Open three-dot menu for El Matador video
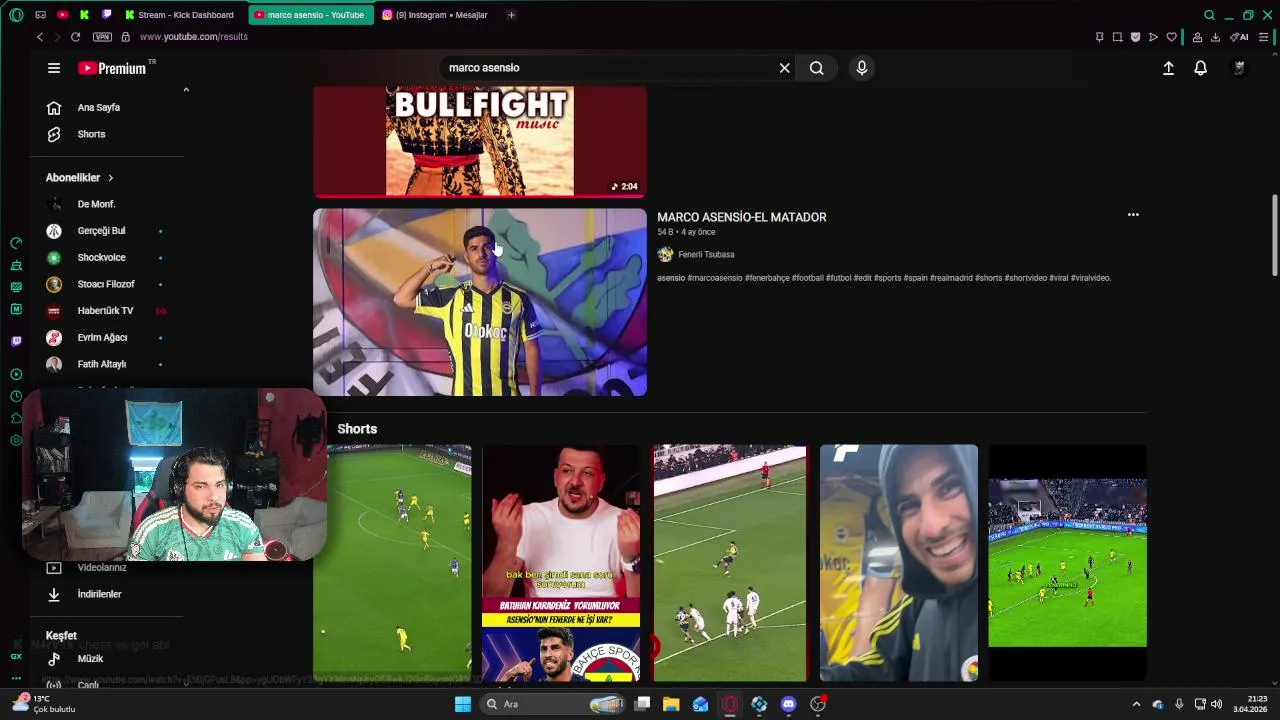1280x720 pixels. 1133,215
